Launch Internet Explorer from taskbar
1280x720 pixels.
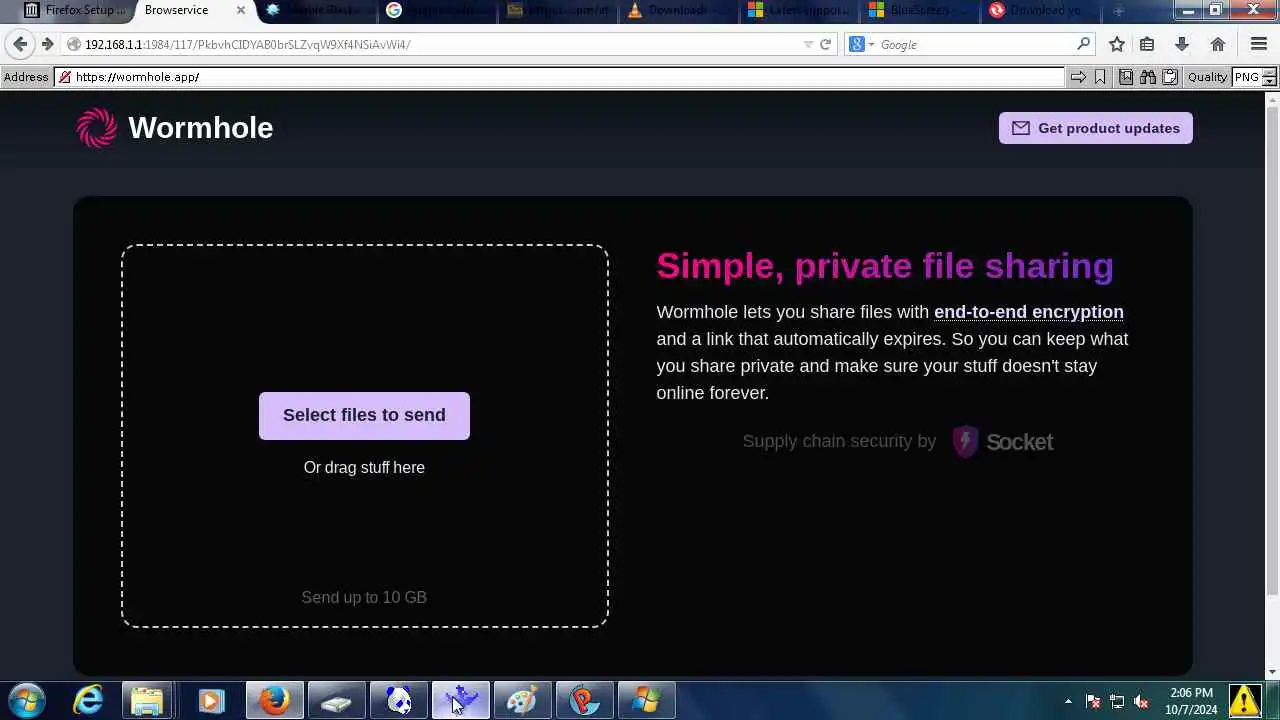[89, 700]
